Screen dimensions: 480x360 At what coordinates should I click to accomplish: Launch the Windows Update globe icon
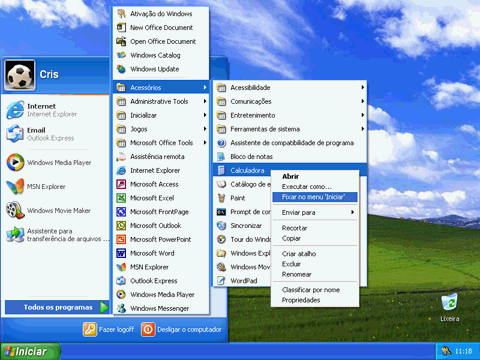[x=121, y=69]
